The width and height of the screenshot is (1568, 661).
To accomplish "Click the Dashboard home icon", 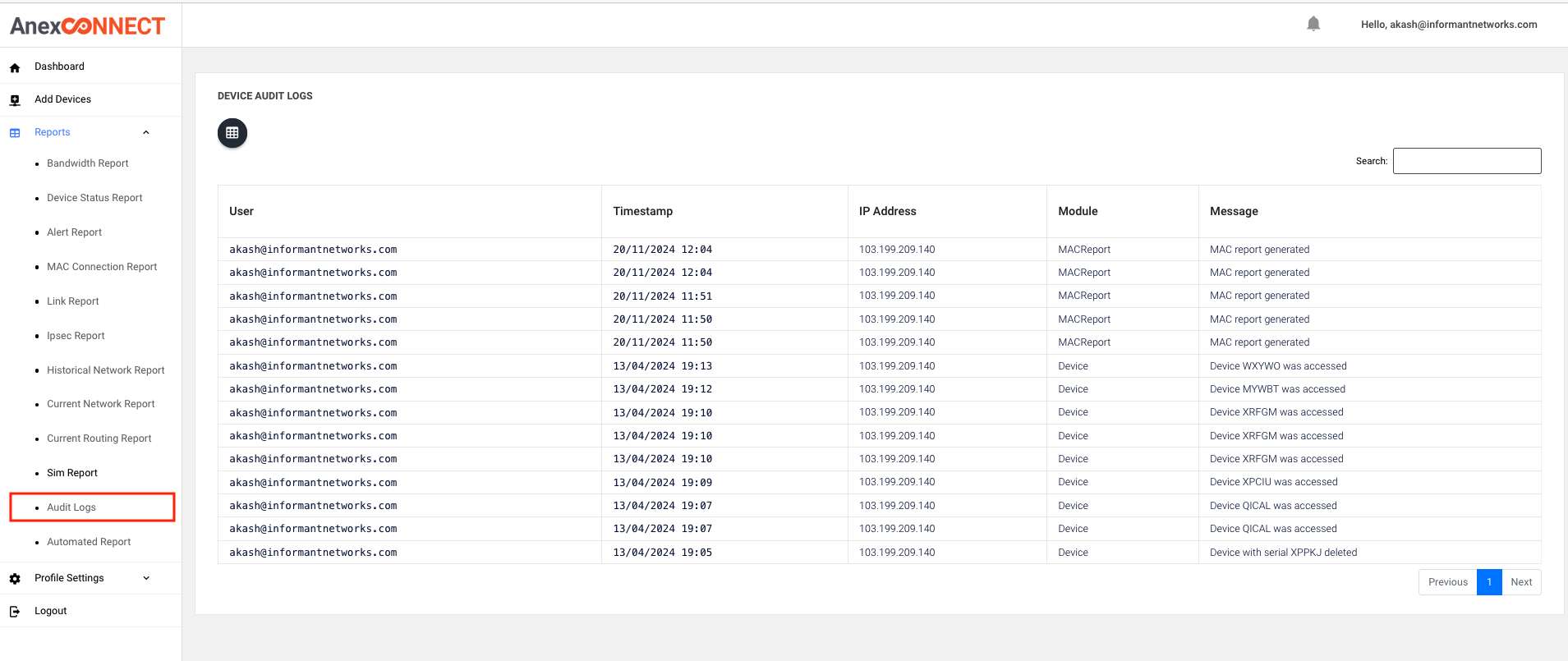I will (15, 67).
